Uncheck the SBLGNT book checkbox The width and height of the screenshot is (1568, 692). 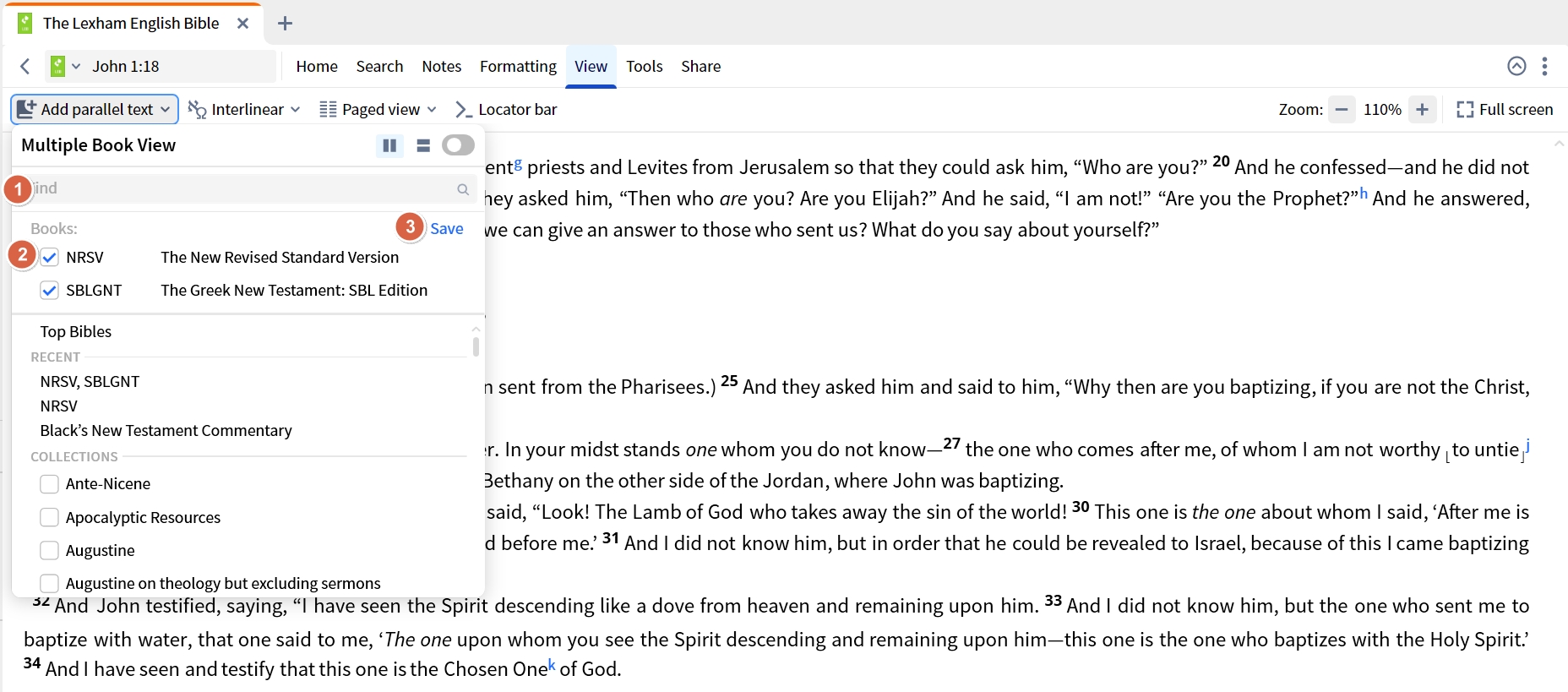pyautogui.click(x=50, y=291)
